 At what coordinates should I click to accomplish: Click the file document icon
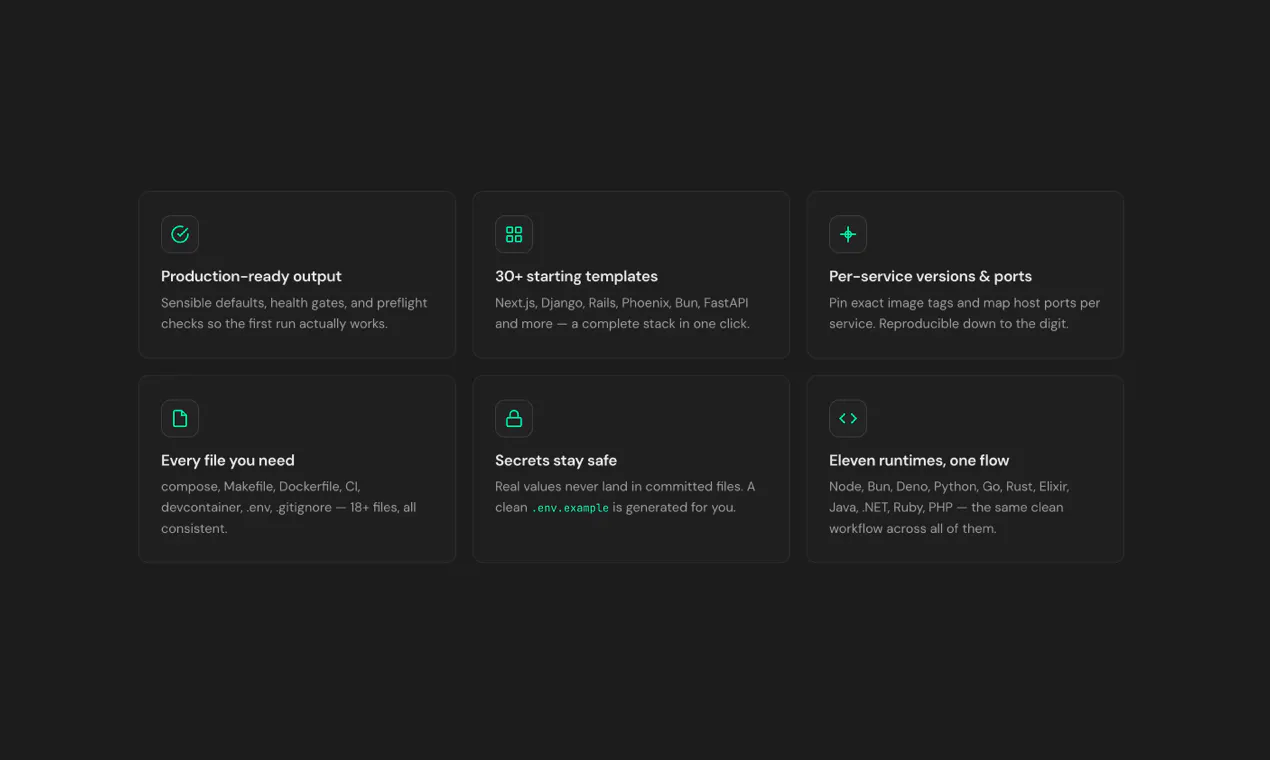pos(180,418)
